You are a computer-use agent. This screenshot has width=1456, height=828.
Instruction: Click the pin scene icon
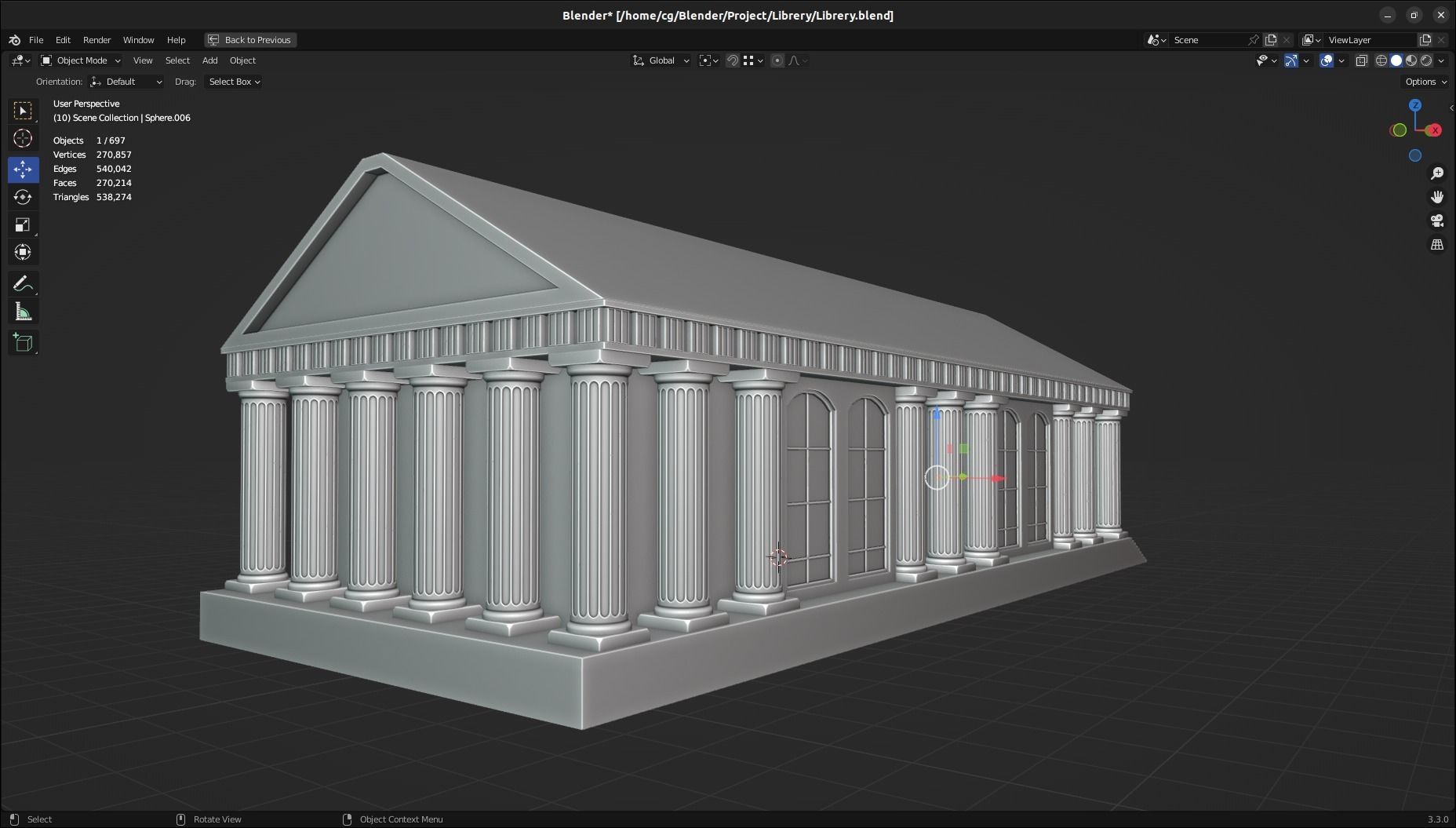coord(1254,40)
